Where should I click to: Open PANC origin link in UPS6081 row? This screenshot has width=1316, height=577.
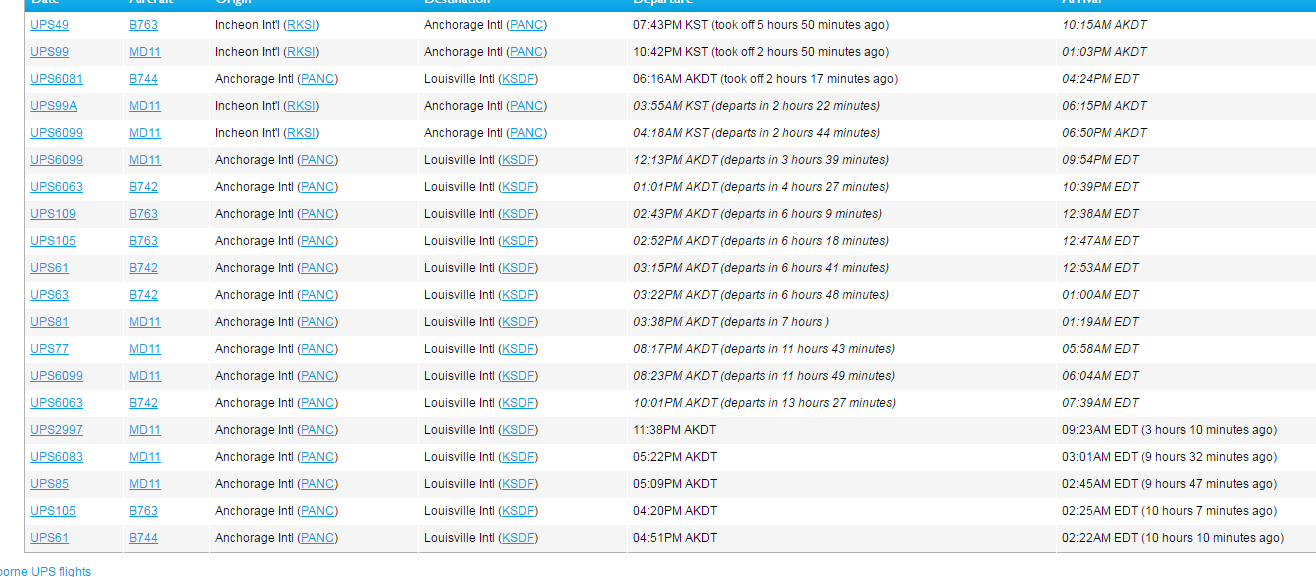coord(318,79)
